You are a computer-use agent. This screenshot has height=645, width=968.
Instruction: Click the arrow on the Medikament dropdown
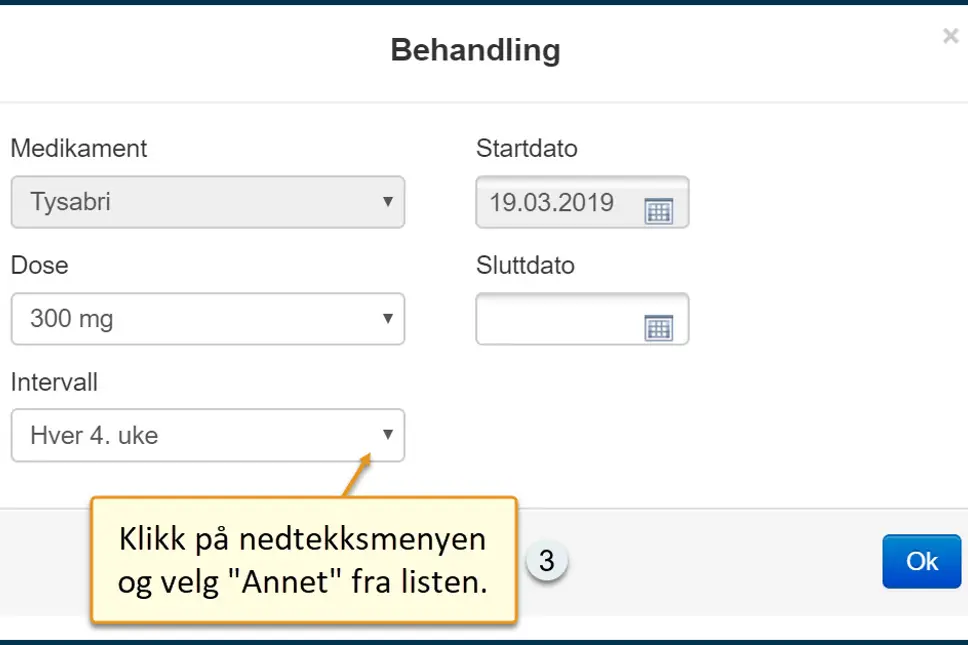coord(388,202)
